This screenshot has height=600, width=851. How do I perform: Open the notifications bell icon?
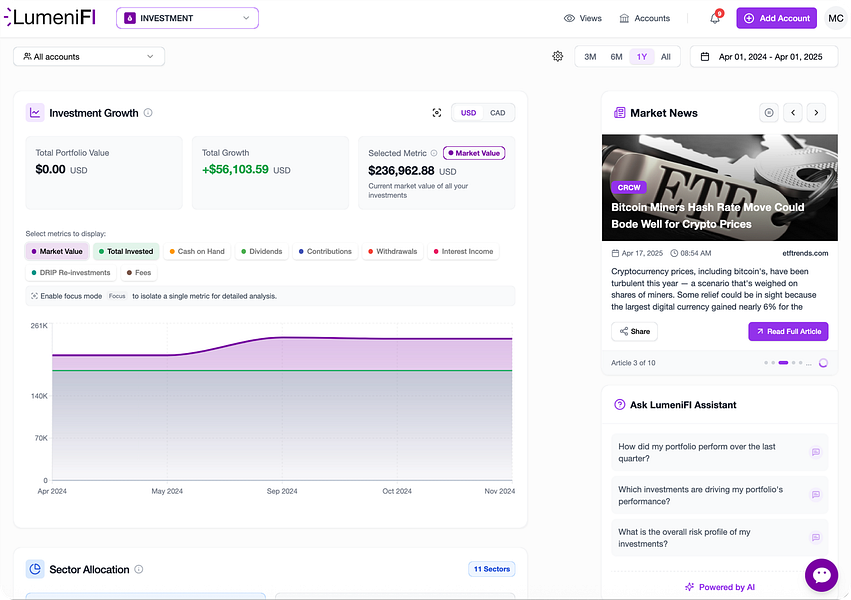715,18
